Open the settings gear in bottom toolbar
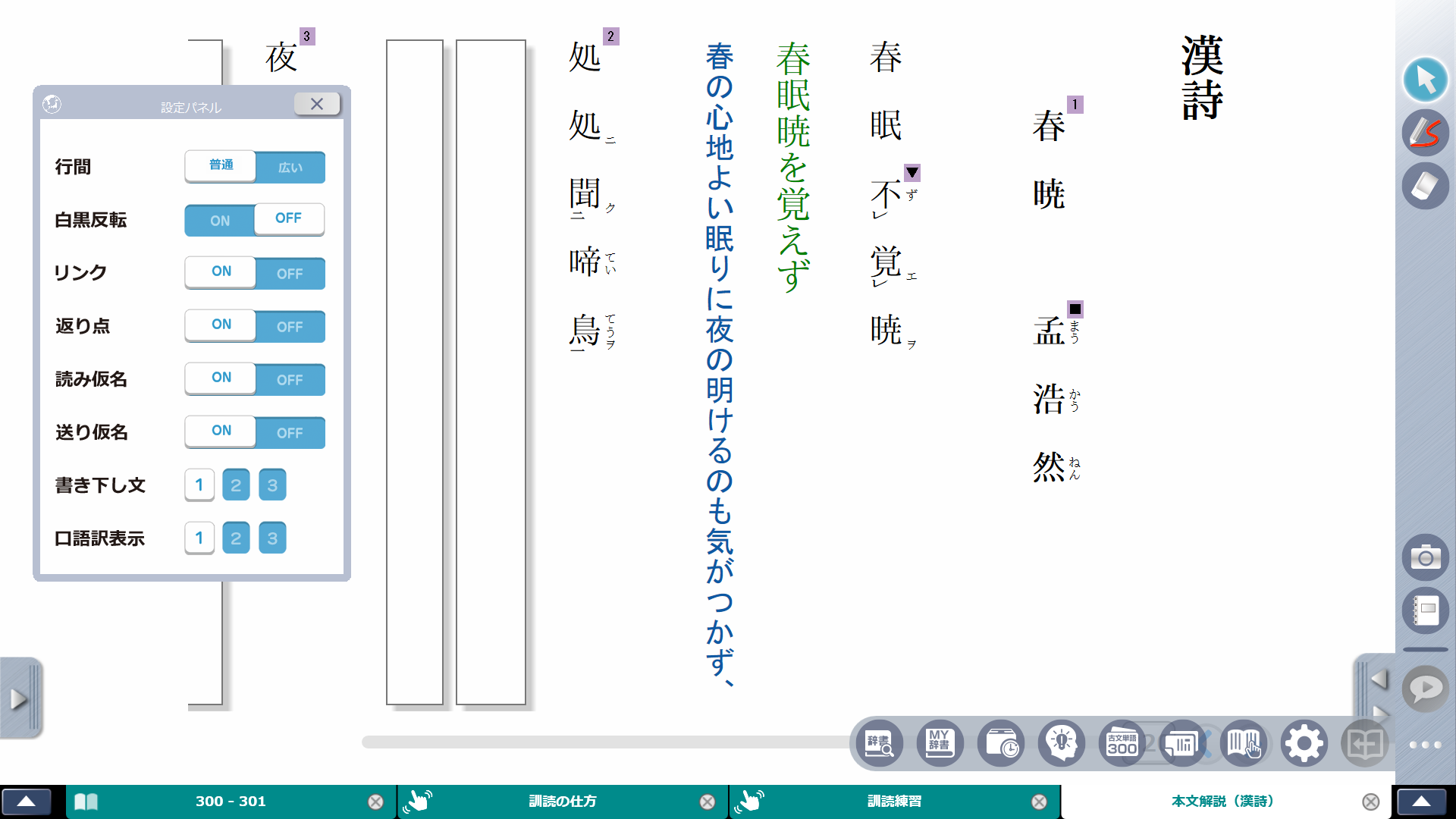Viewport: 1456px width, 819px height. [1304, 744]
